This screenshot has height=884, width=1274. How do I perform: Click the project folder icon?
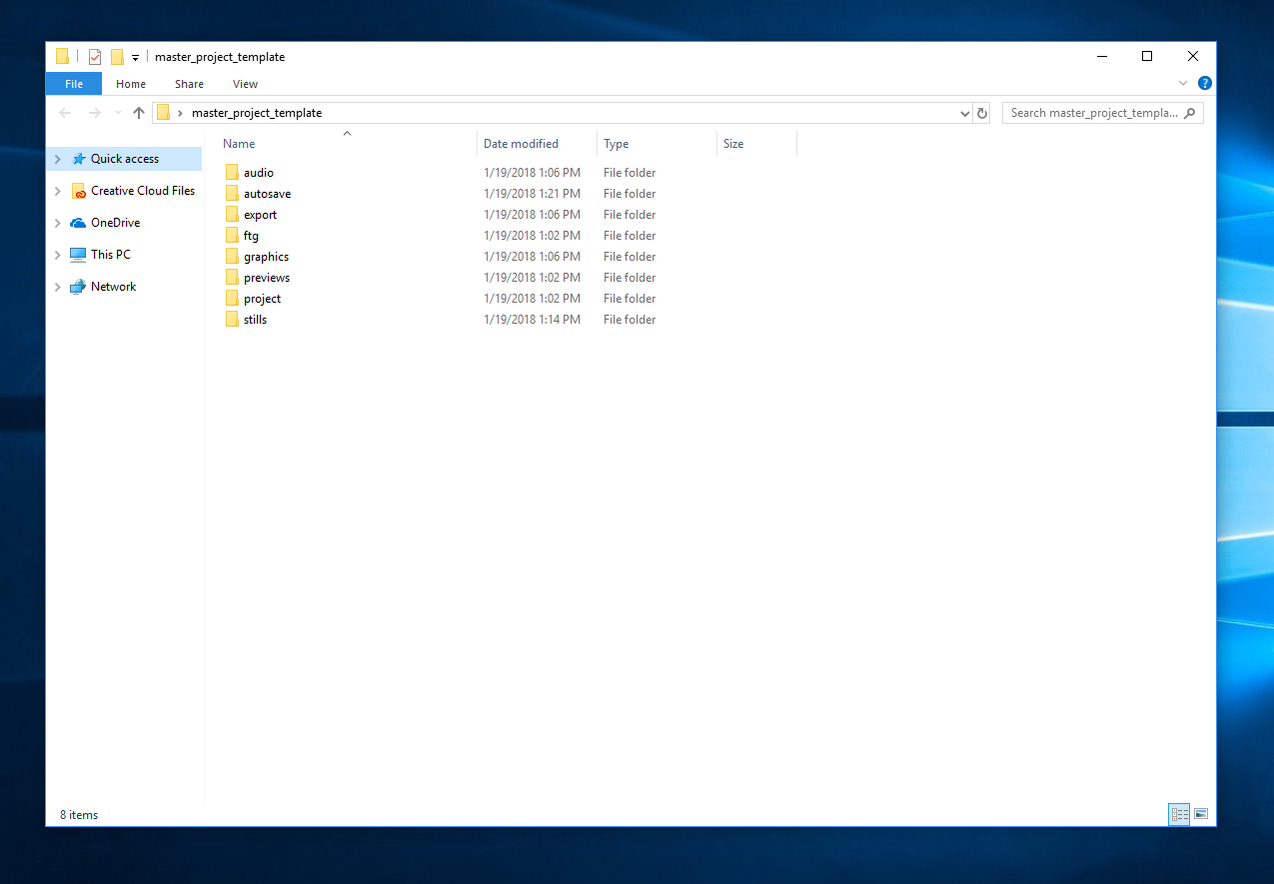point(232,299)
